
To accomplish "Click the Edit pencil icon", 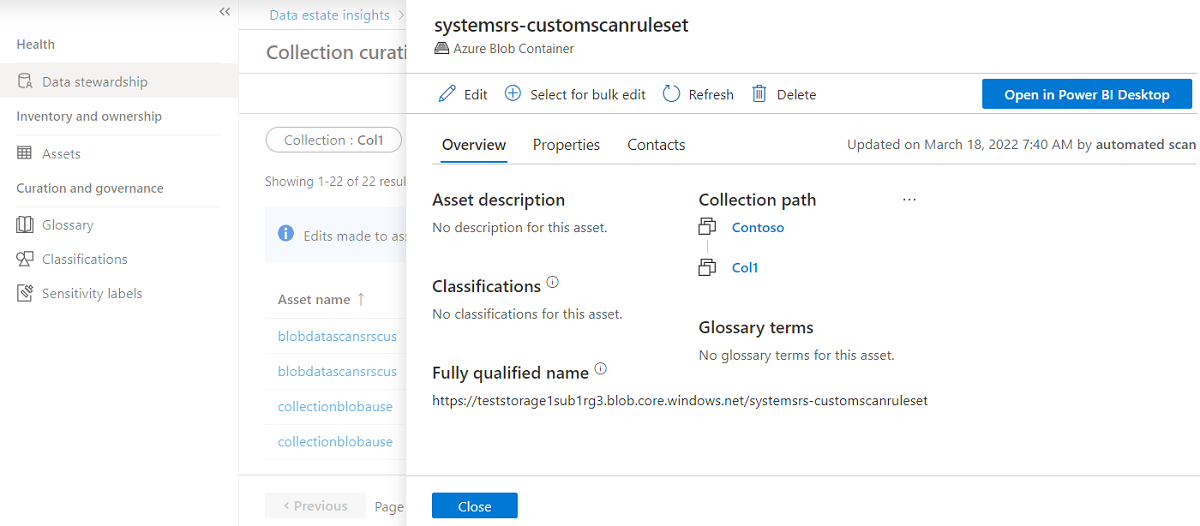I will [448, 94].
